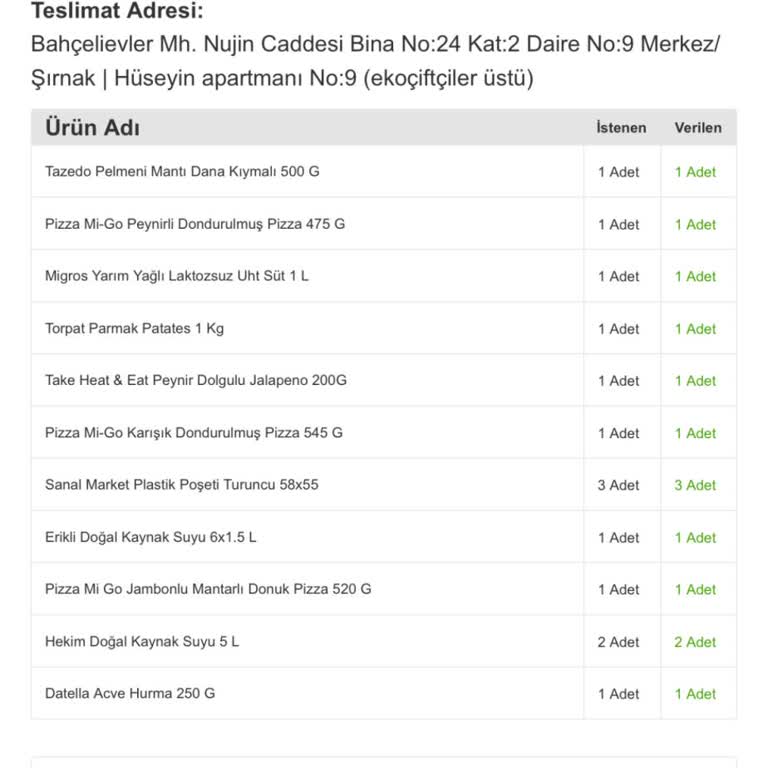
Task: Select Erikli Doğal Kaynak Suyu 6x1.5 L
Action: click(x=151, y=537)
